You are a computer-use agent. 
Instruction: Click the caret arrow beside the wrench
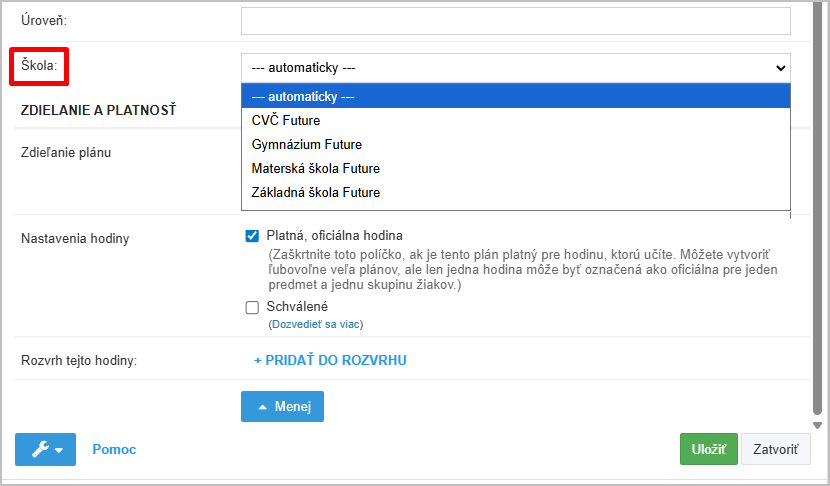pyautogui.click(x=59, y=451)
